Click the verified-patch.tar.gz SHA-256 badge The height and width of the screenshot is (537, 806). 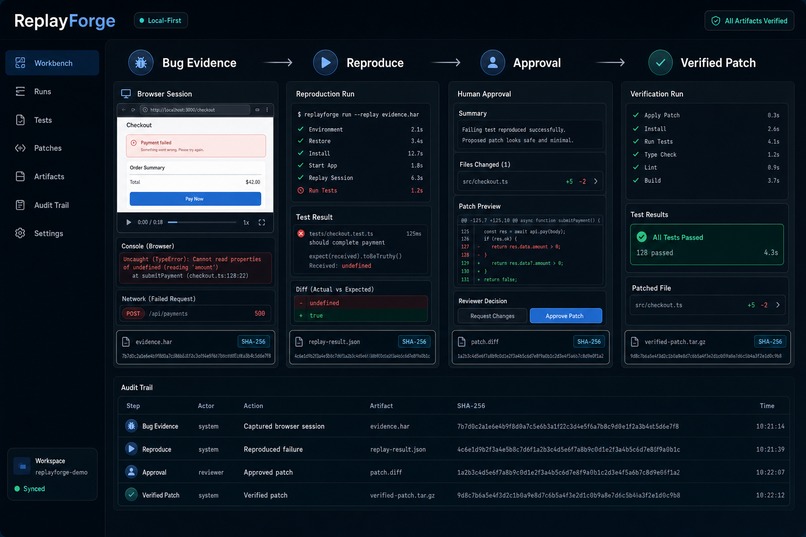point(770,342)
